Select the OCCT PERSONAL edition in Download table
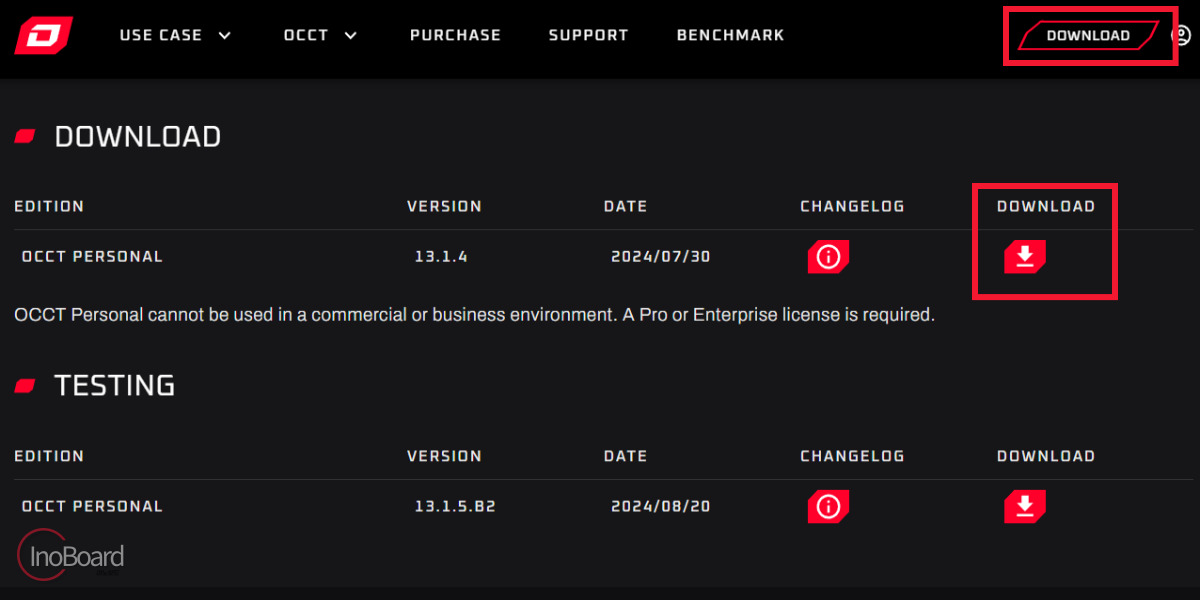 point(92,257)
